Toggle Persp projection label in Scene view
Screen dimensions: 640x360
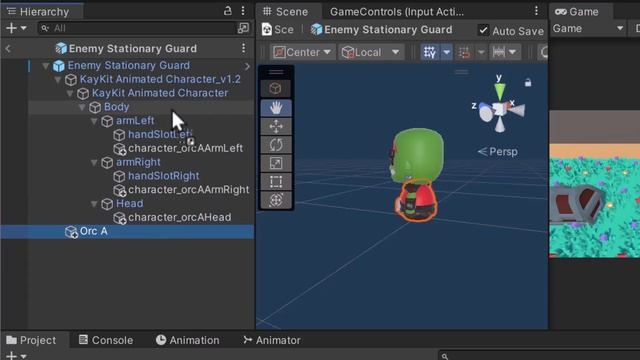tap(498, 151)
